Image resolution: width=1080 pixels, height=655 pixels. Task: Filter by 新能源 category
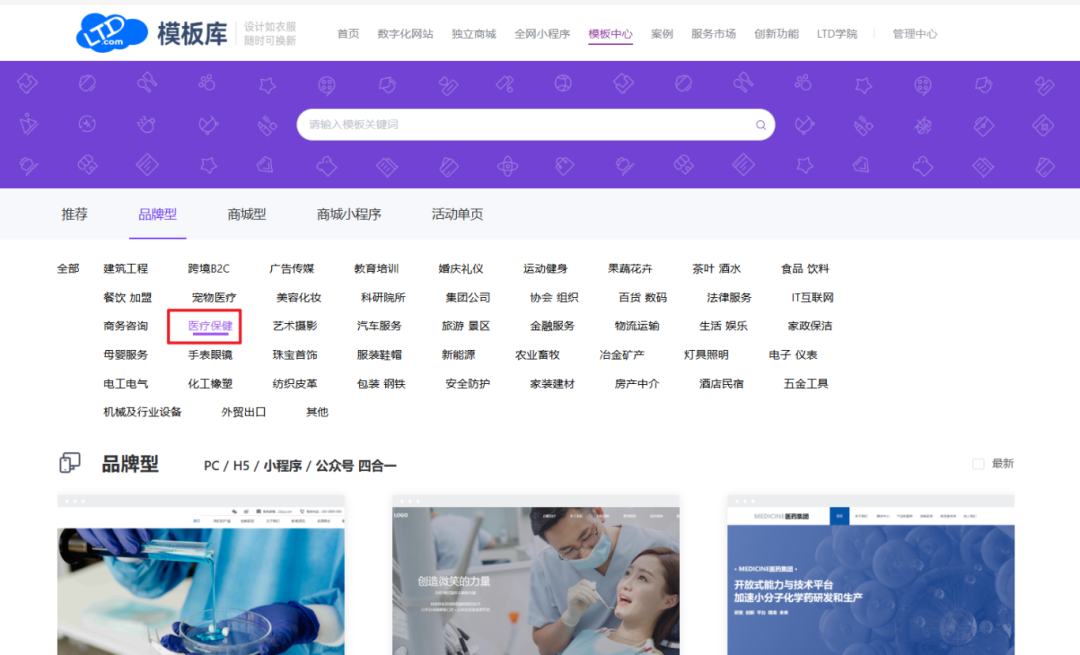click(x=458, y=355)
